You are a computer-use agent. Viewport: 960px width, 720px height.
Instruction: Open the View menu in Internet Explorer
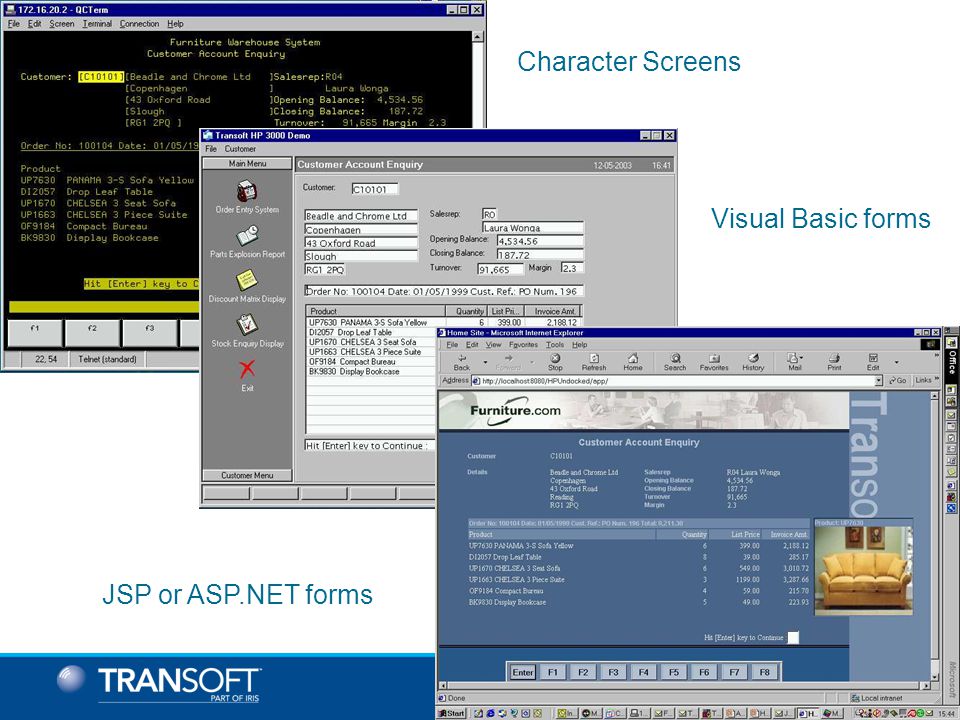pyautogui.click(x=493, y=345)
